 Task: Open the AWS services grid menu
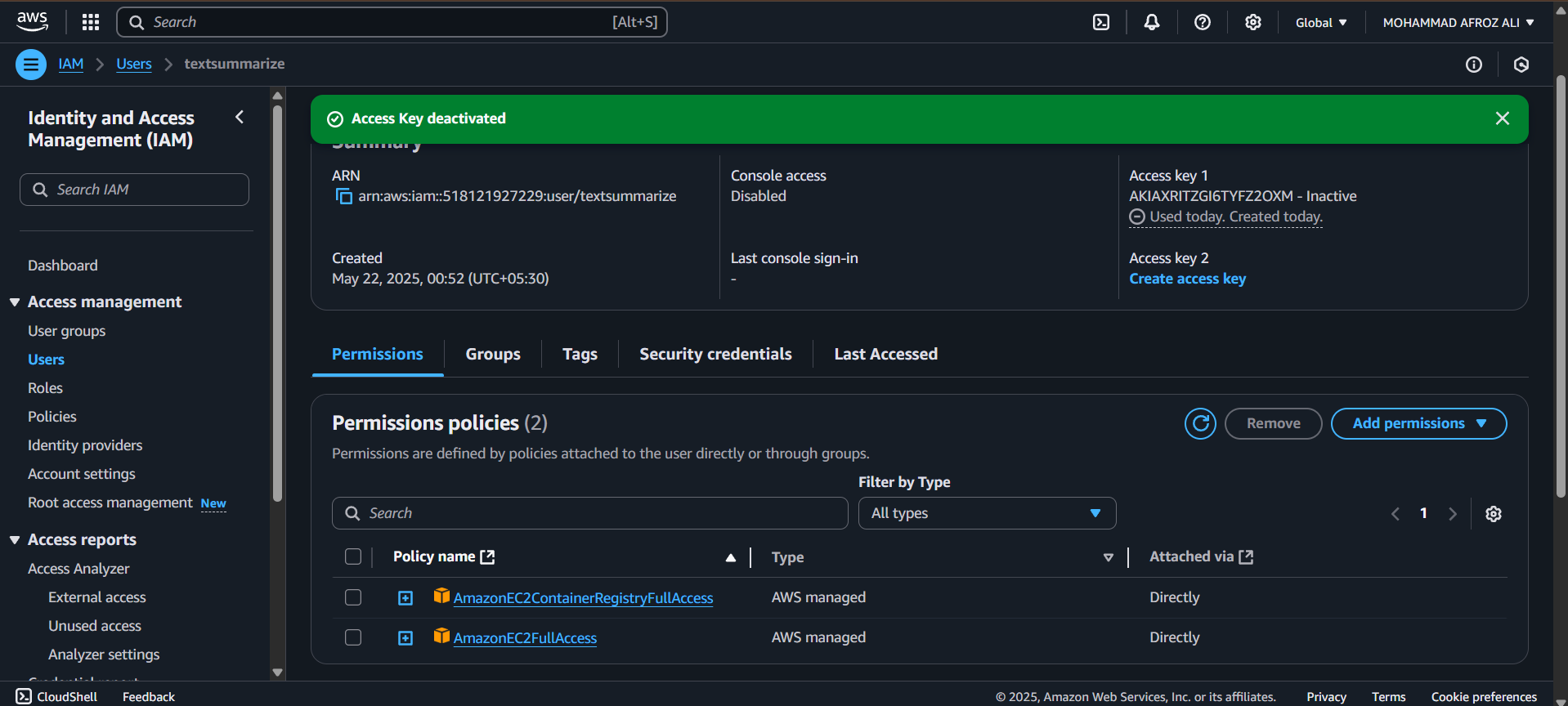click(x=91, y=22)
